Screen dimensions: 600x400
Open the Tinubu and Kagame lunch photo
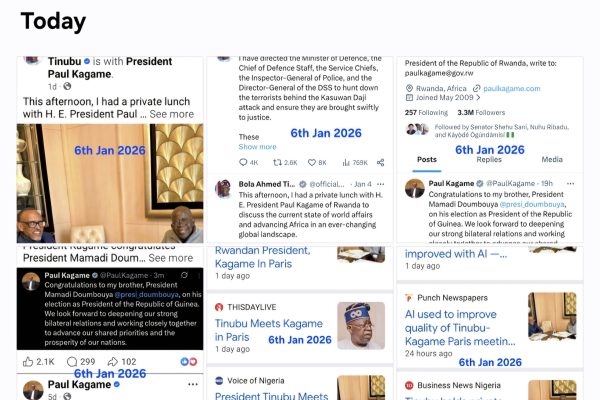(110, 183)
